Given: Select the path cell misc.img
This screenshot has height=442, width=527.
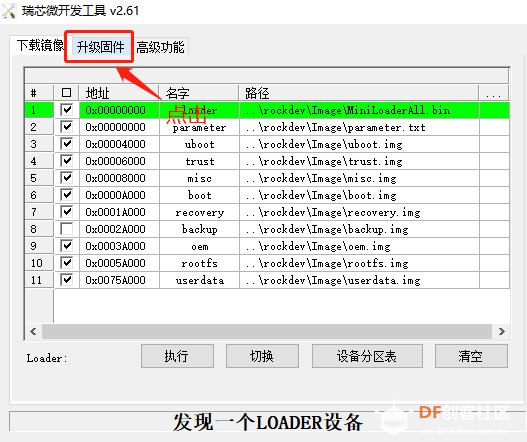Looking at the screenshot, I should click(x=359, y=178).
